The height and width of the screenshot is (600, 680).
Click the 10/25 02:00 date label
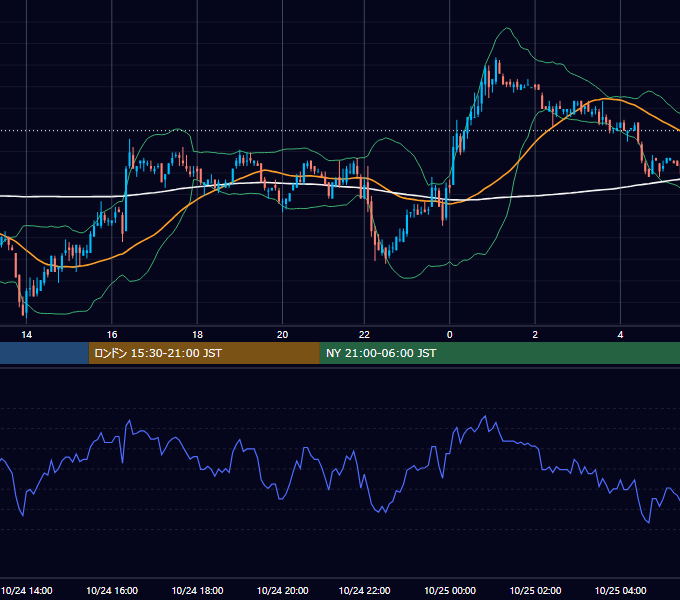pos(535,590)
